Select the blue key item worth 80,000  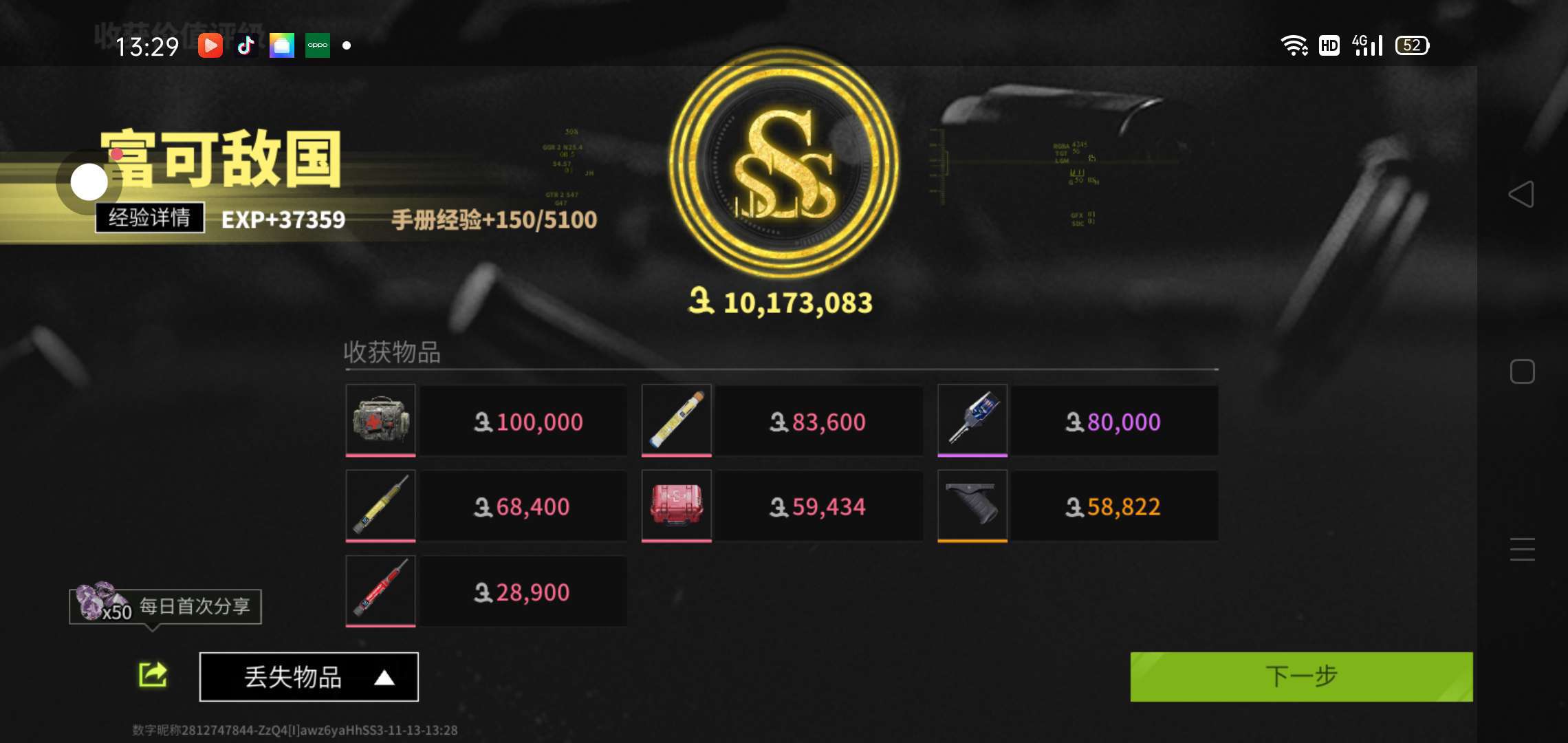point(972,420)
